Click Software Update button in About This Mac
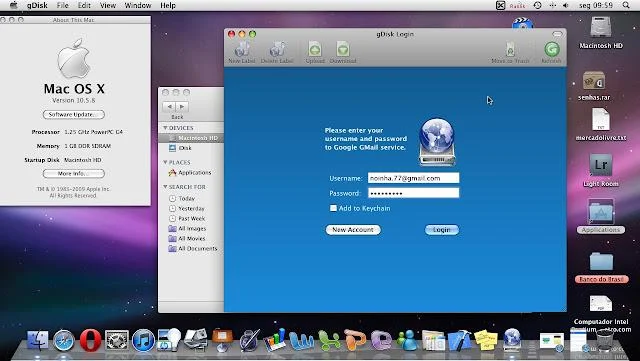The height and width of the screenshot is (361, 640). [x=73, y=115]
